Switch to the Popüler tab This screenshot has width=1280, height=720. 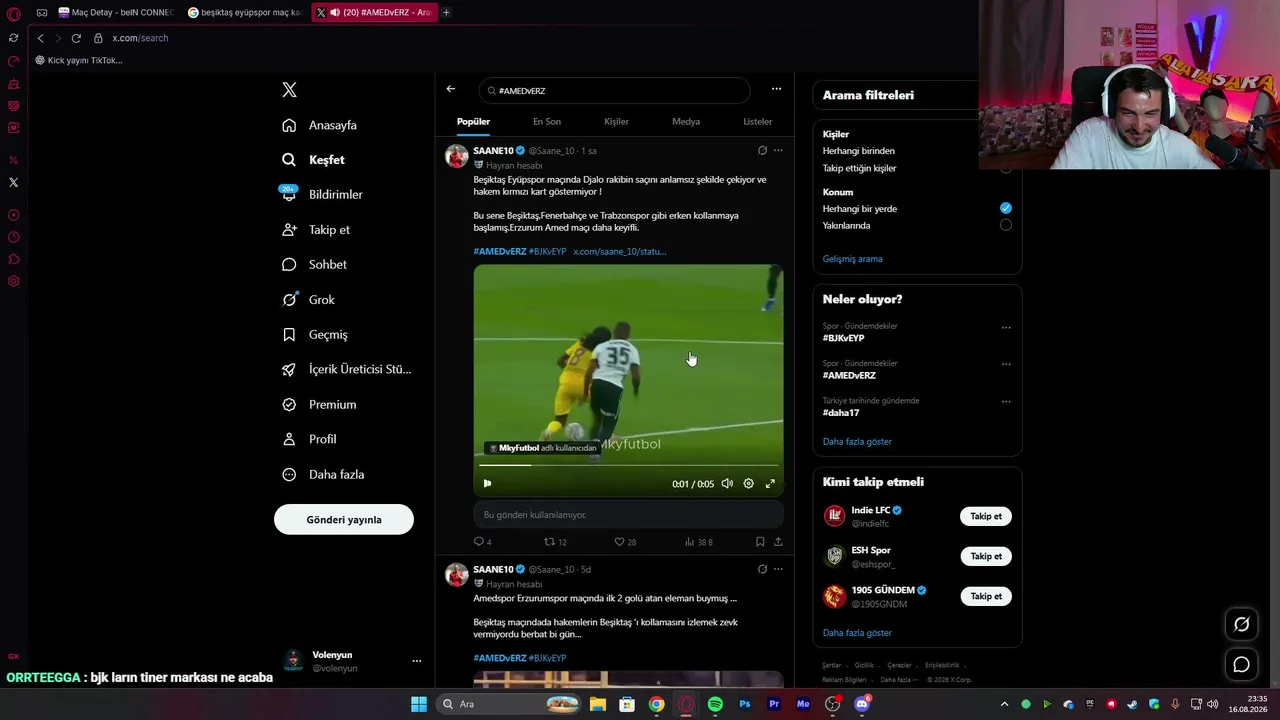(473, 122)
